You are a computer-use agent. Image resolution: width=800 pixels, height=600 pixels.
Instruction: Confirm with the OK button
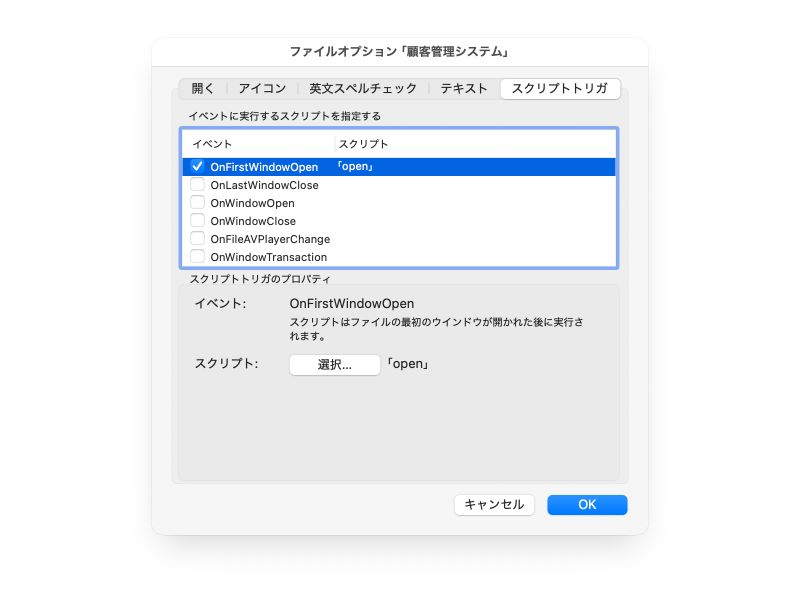coord(587,505)
